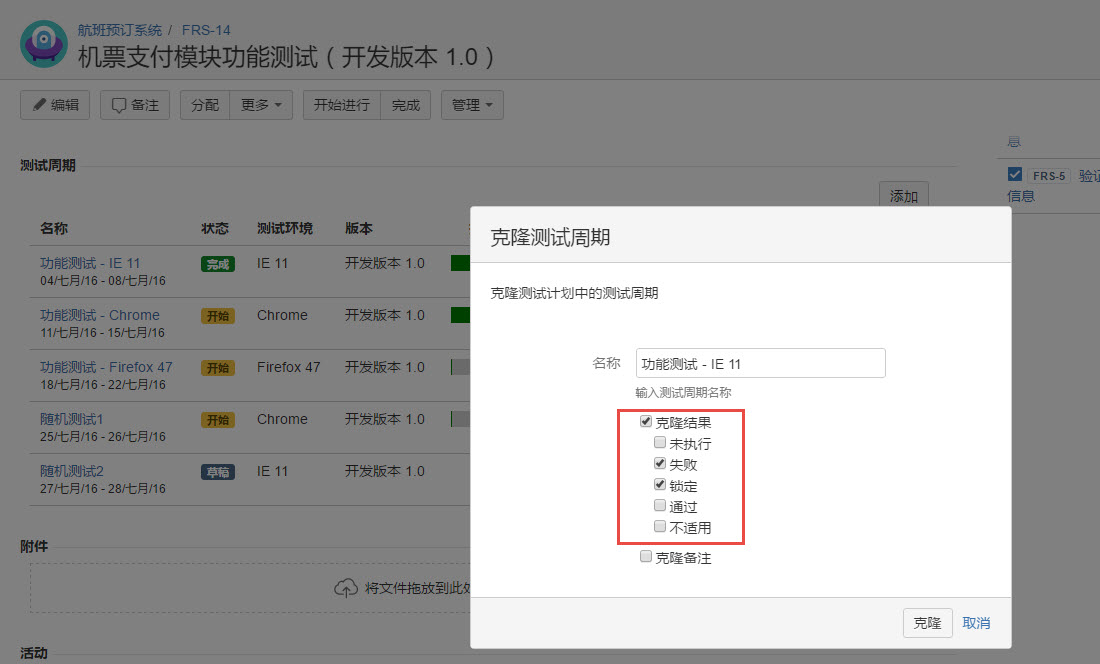Click the 完成 workflow button
1100x664 pixels.
click(405, 105)
